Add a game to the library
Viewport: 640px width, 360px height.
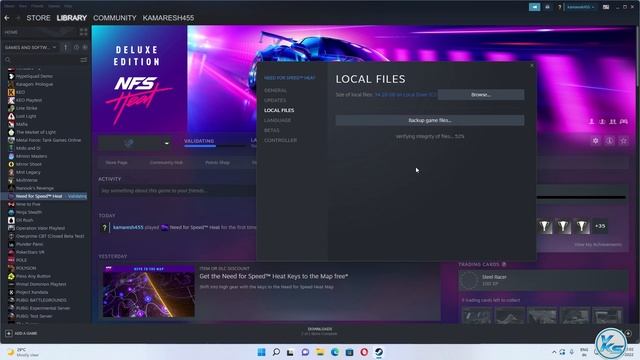21,333
